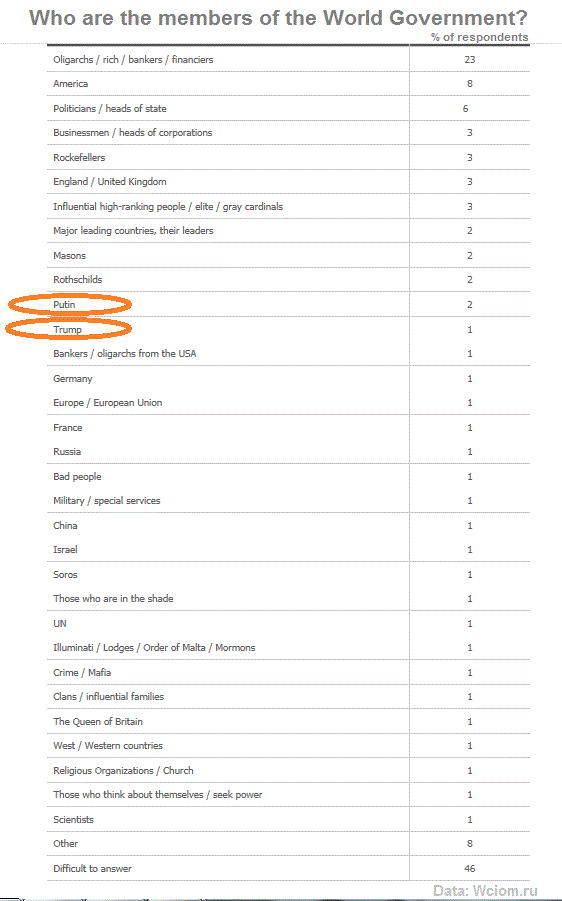Click the Rockefellers row label
The height and width of the screenshot is (901, 562).
tap(79, 157)
